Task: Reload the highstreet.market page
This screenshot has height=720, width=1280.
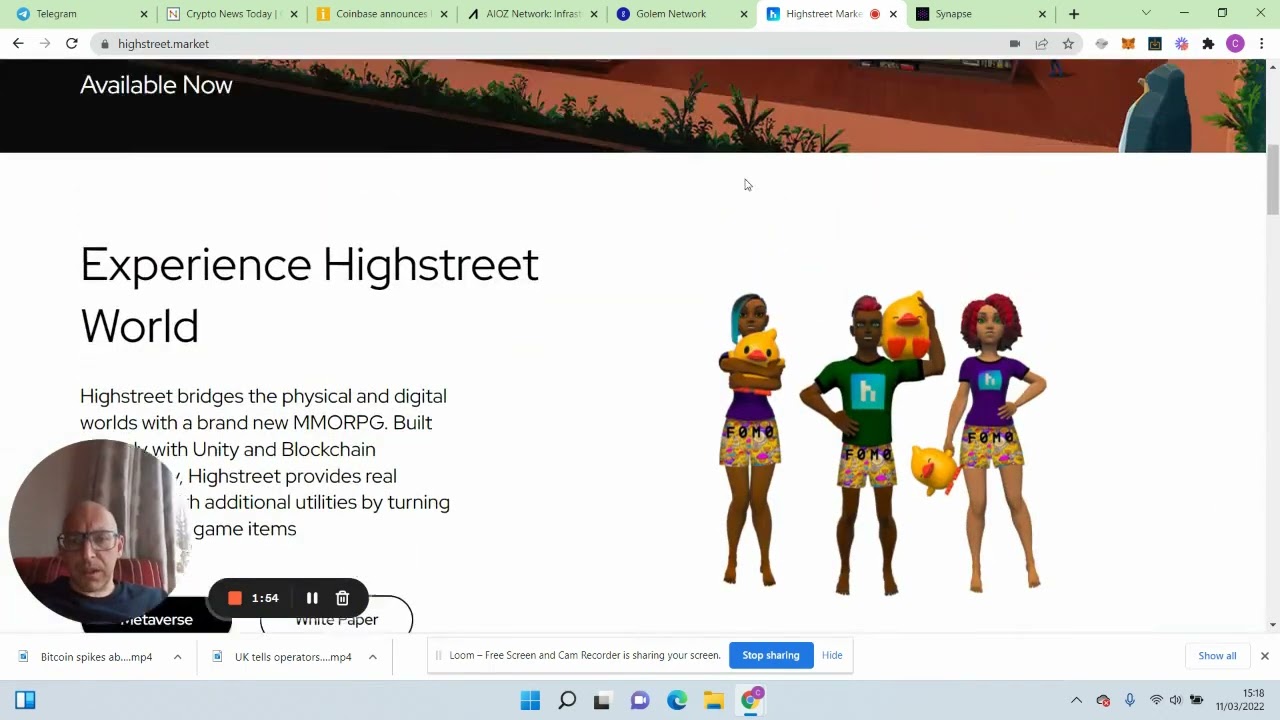Action: [x=72, y=44]
